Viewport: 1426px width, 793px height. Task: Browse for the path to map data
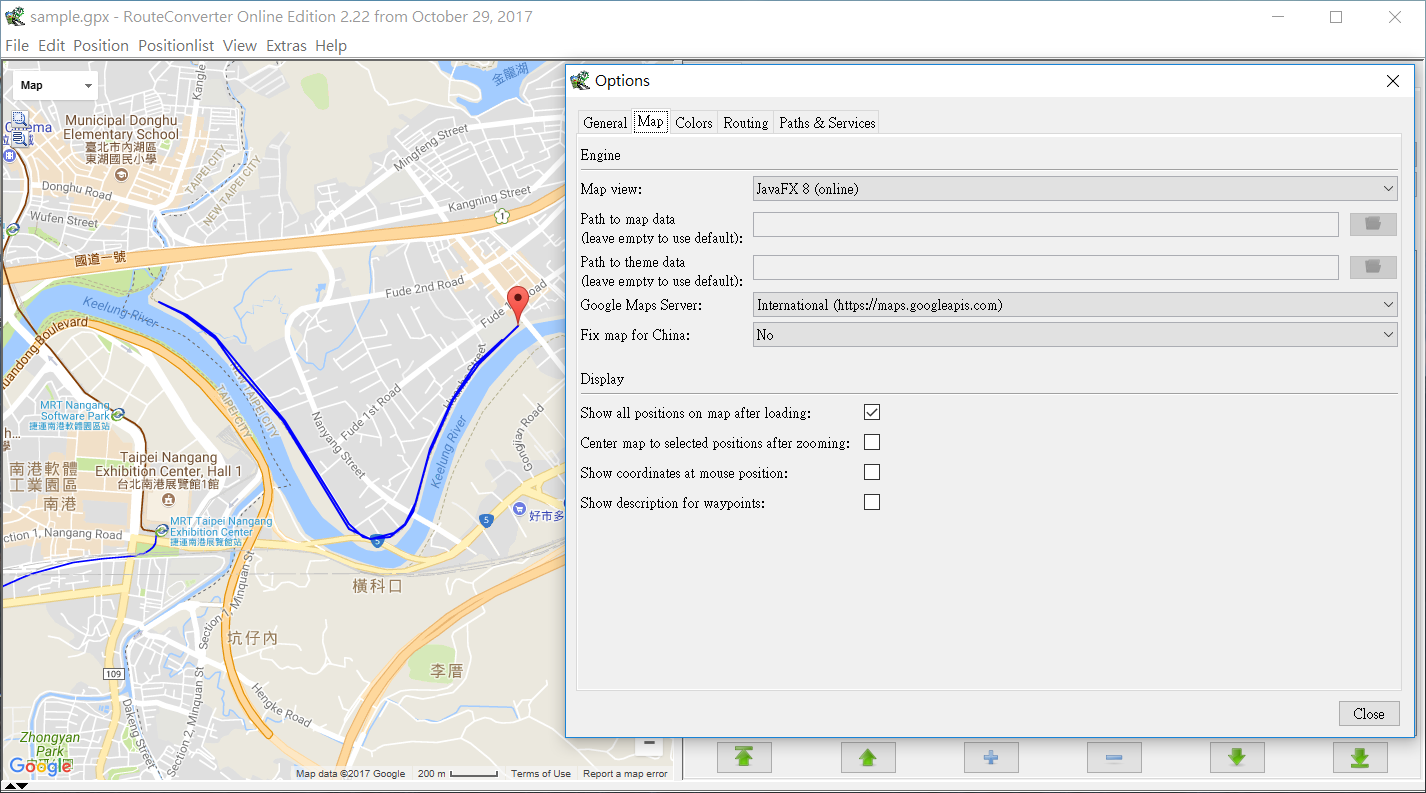(1372, 224)
